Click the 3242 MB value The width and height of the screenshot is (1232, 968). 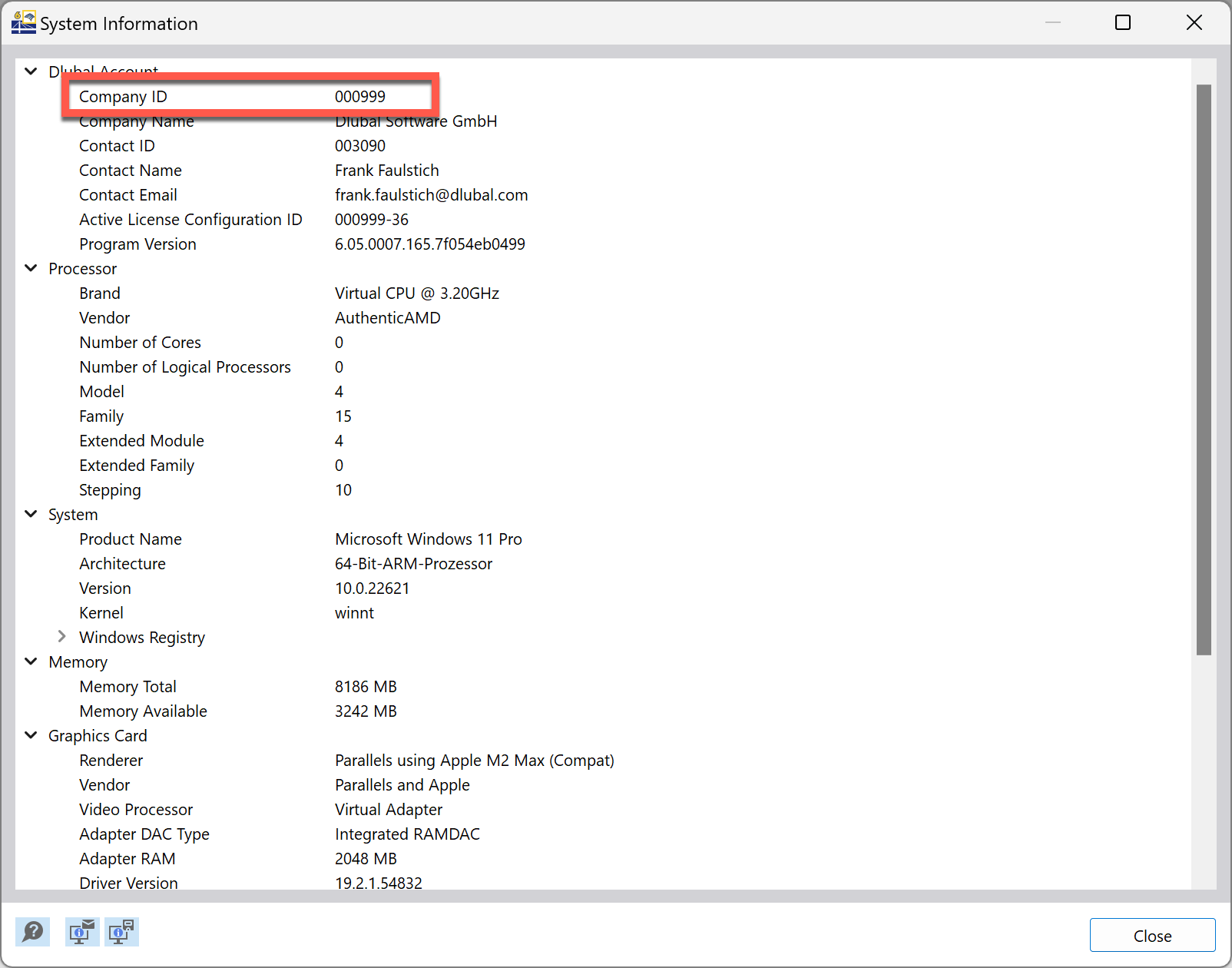[x=366, y=711]
